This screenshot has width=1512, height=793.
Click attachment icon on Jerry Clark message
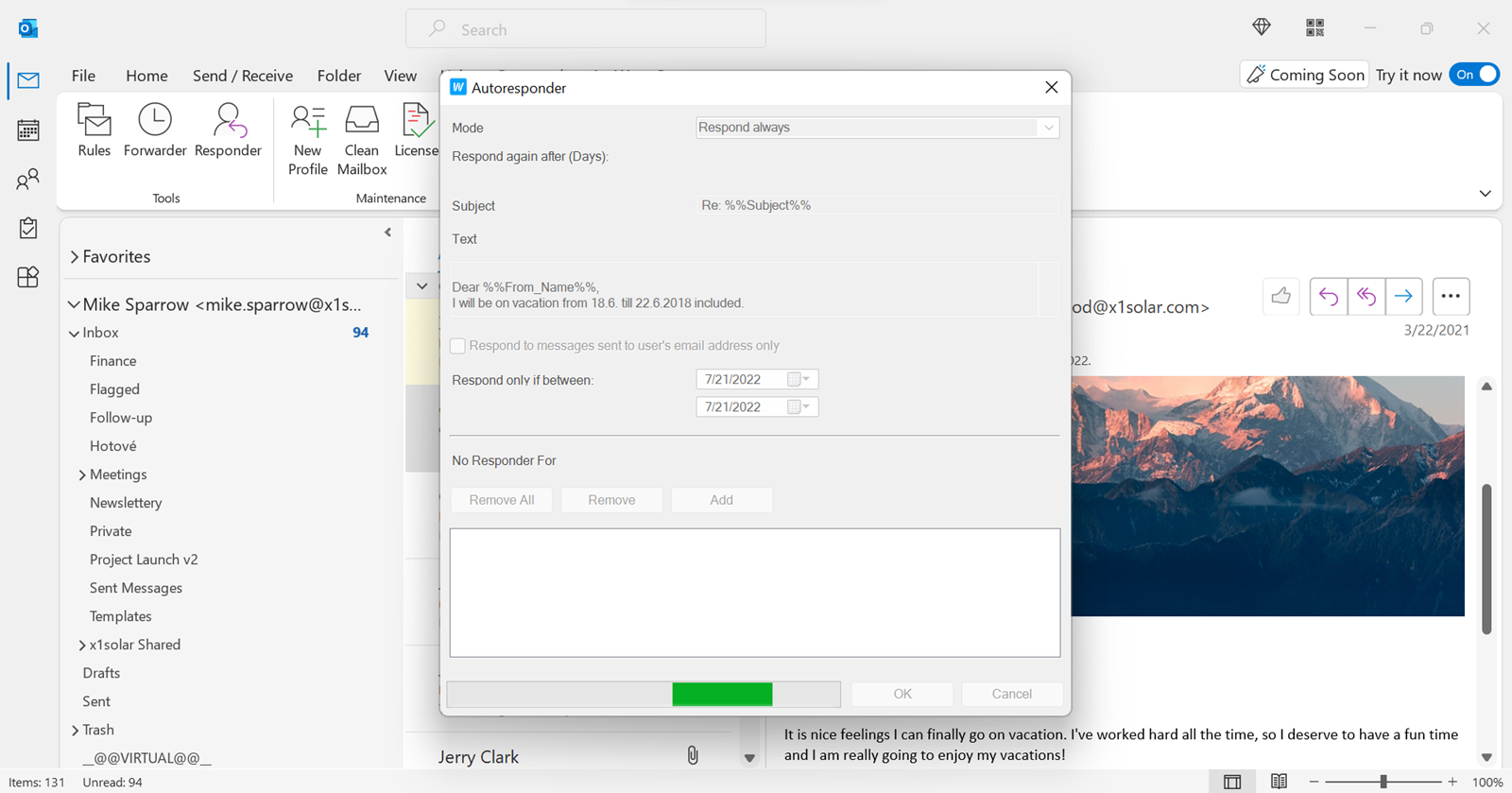[x=693, y=755]
